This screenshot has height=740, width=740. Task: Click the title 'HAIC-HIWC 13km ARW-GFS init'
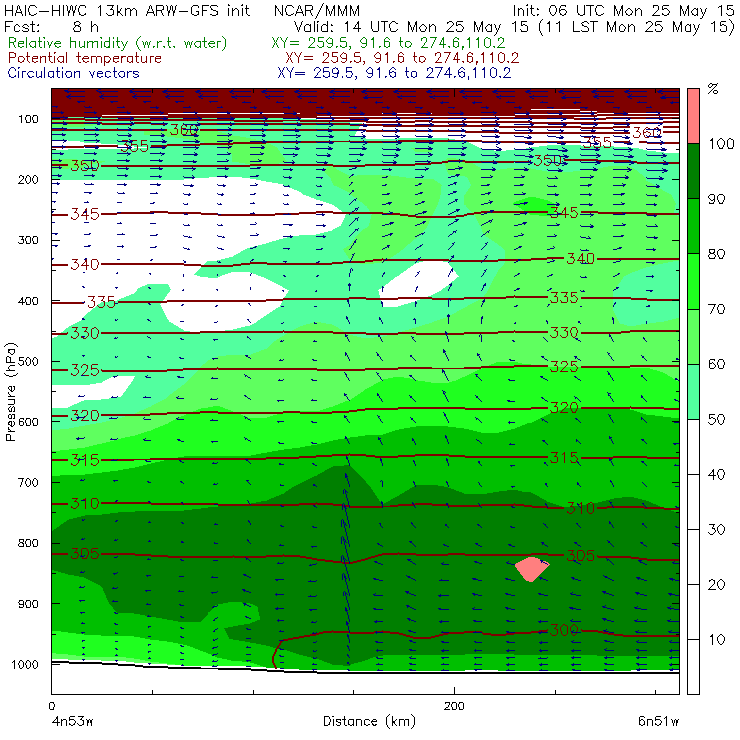(127, 10)
